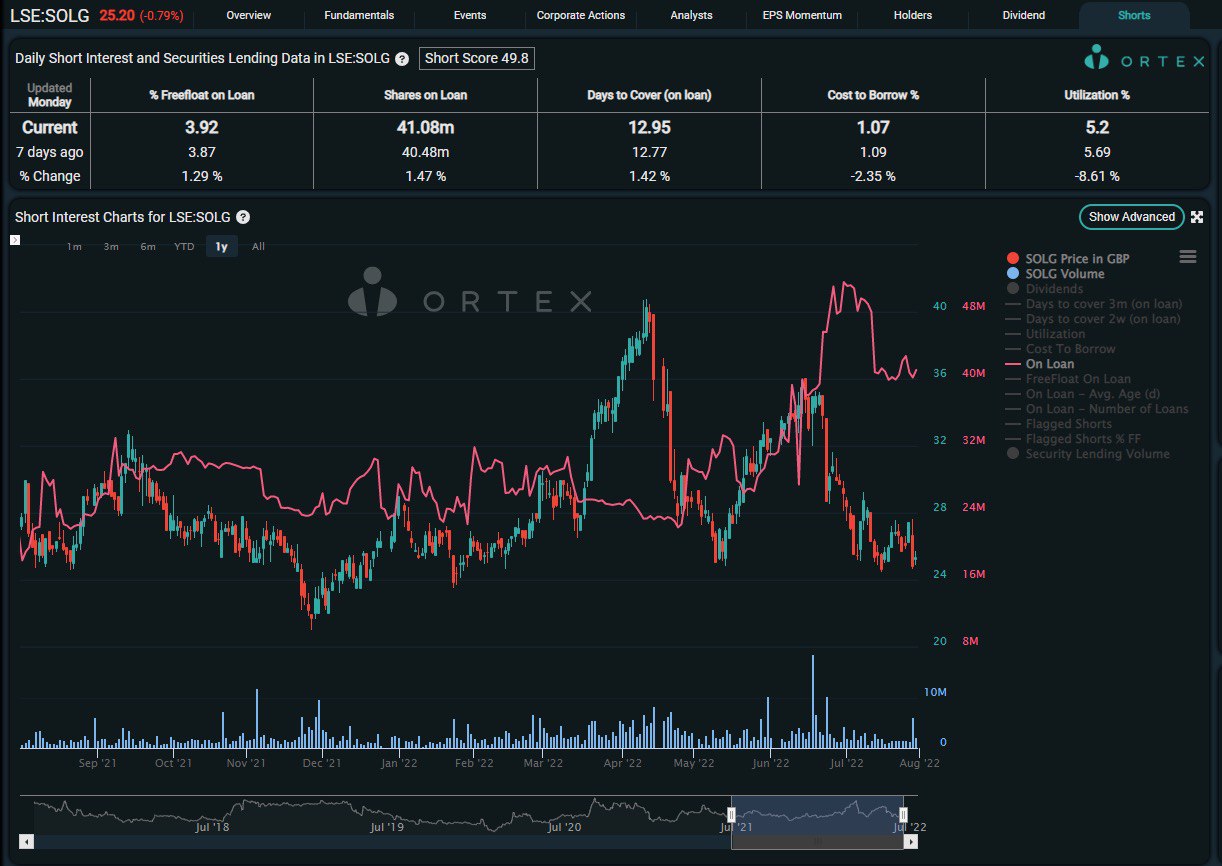Open the EPS Momentum tab

click(x=802, y=15)
